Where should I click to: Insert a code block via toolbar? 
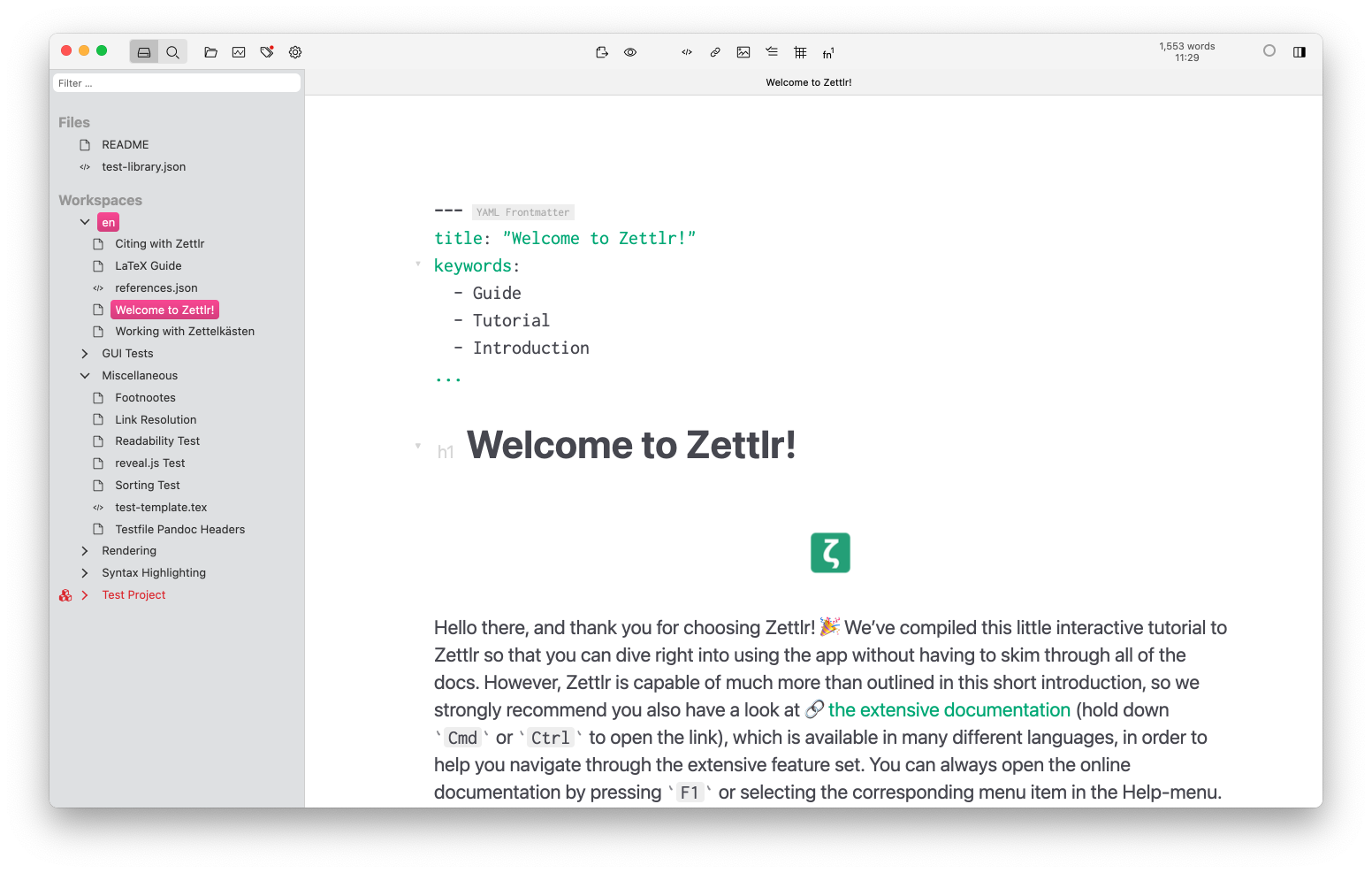coord(687,52)
